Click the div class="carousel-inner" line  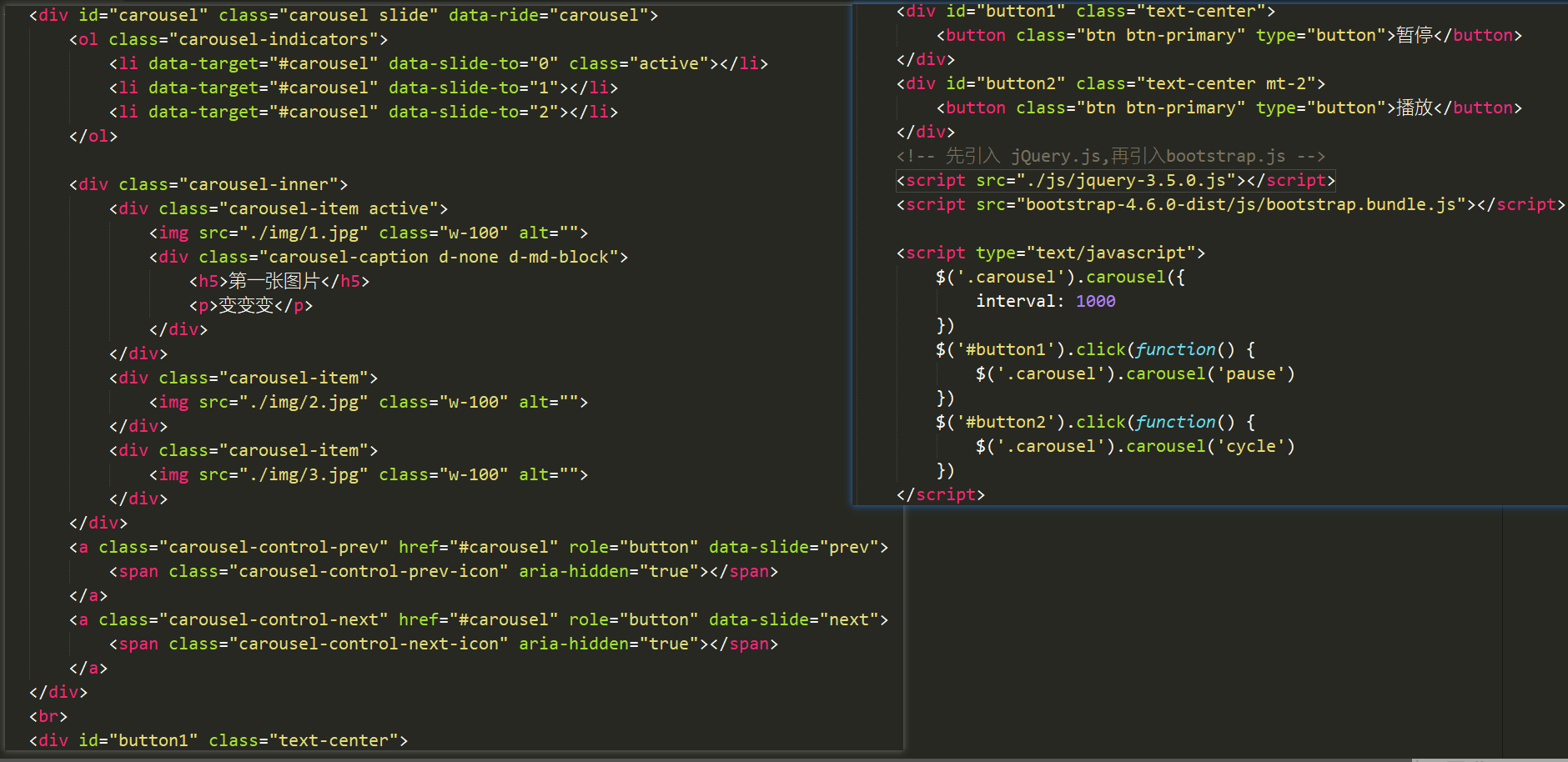(209, 184)
